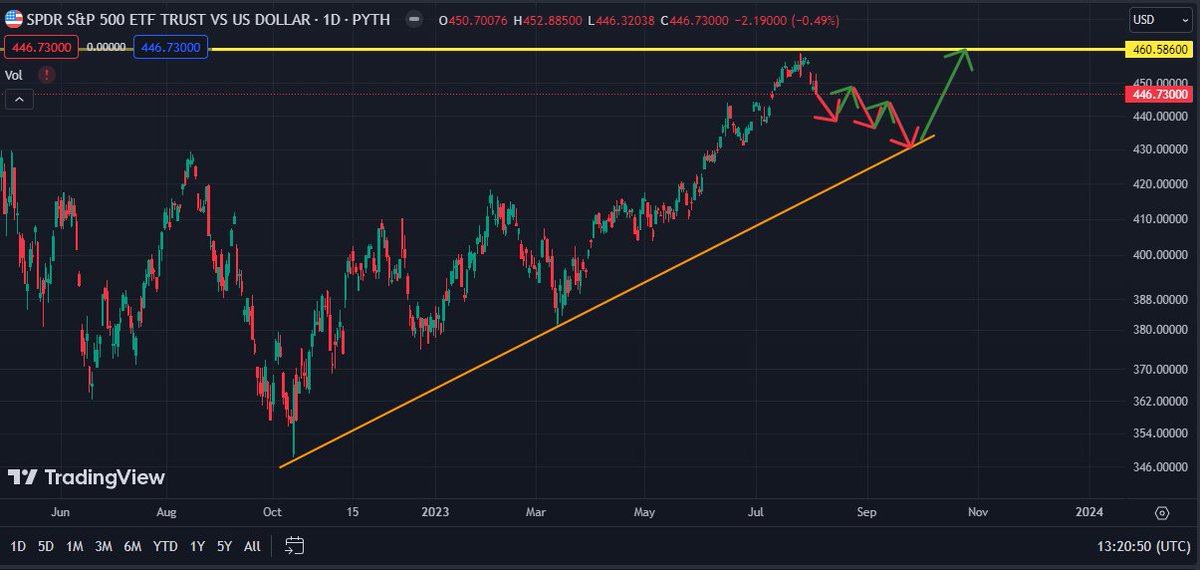Click the 420.00000 price axis label

pos(1161,184)
